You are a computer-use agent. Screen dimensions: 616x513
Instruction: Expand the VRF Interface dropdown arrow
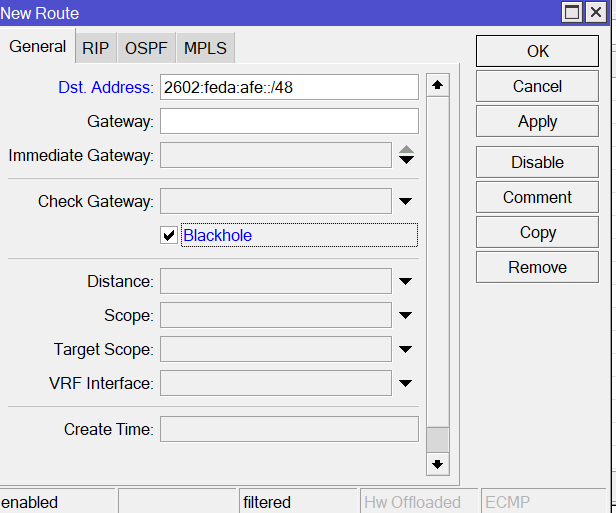click(405, 383)
